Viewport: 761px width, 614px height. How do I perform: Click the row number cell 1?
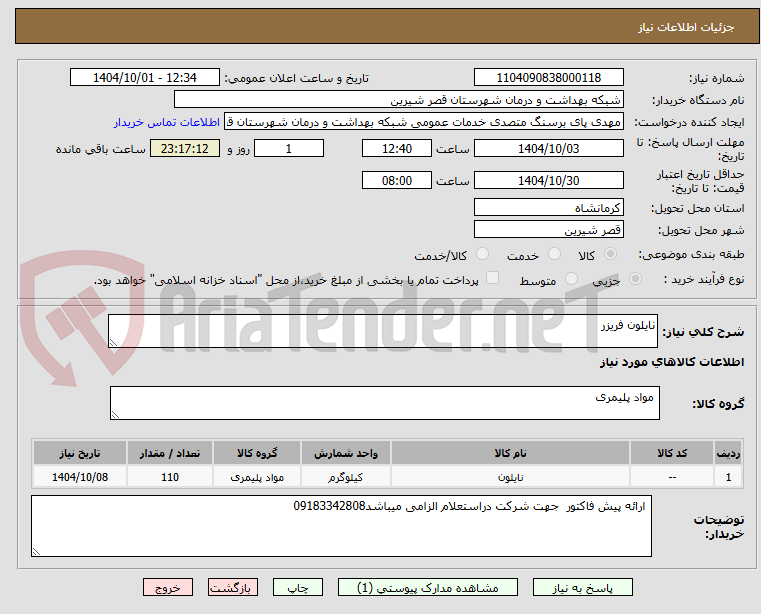[x=728, y=478]
